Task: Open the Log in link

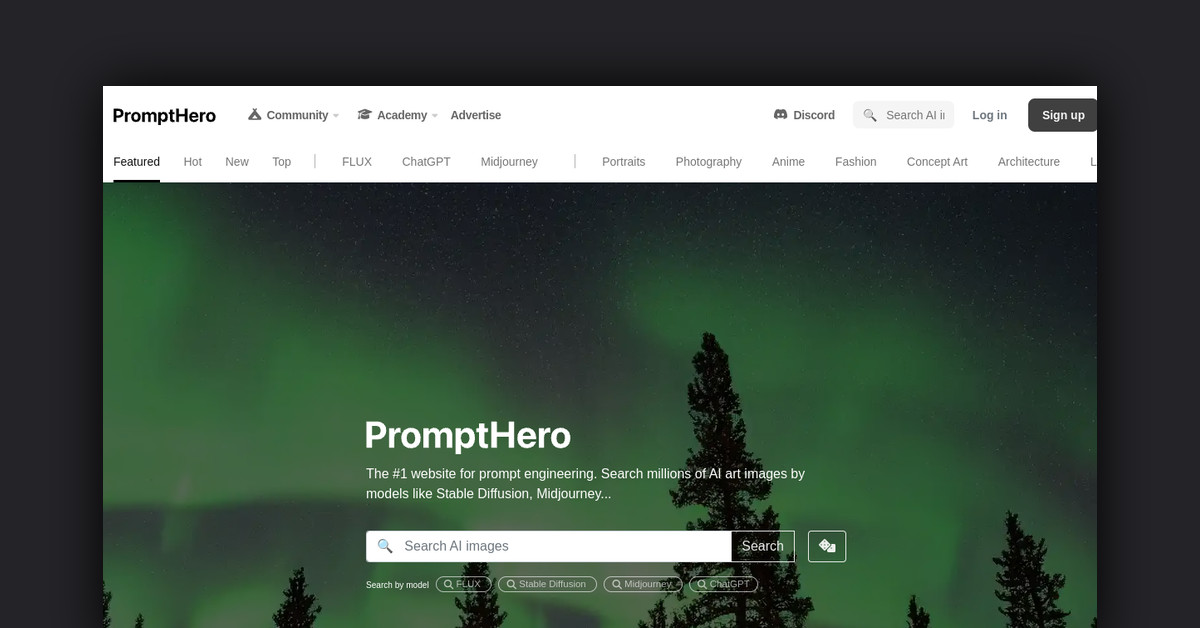Action: [x=989, y=115]
